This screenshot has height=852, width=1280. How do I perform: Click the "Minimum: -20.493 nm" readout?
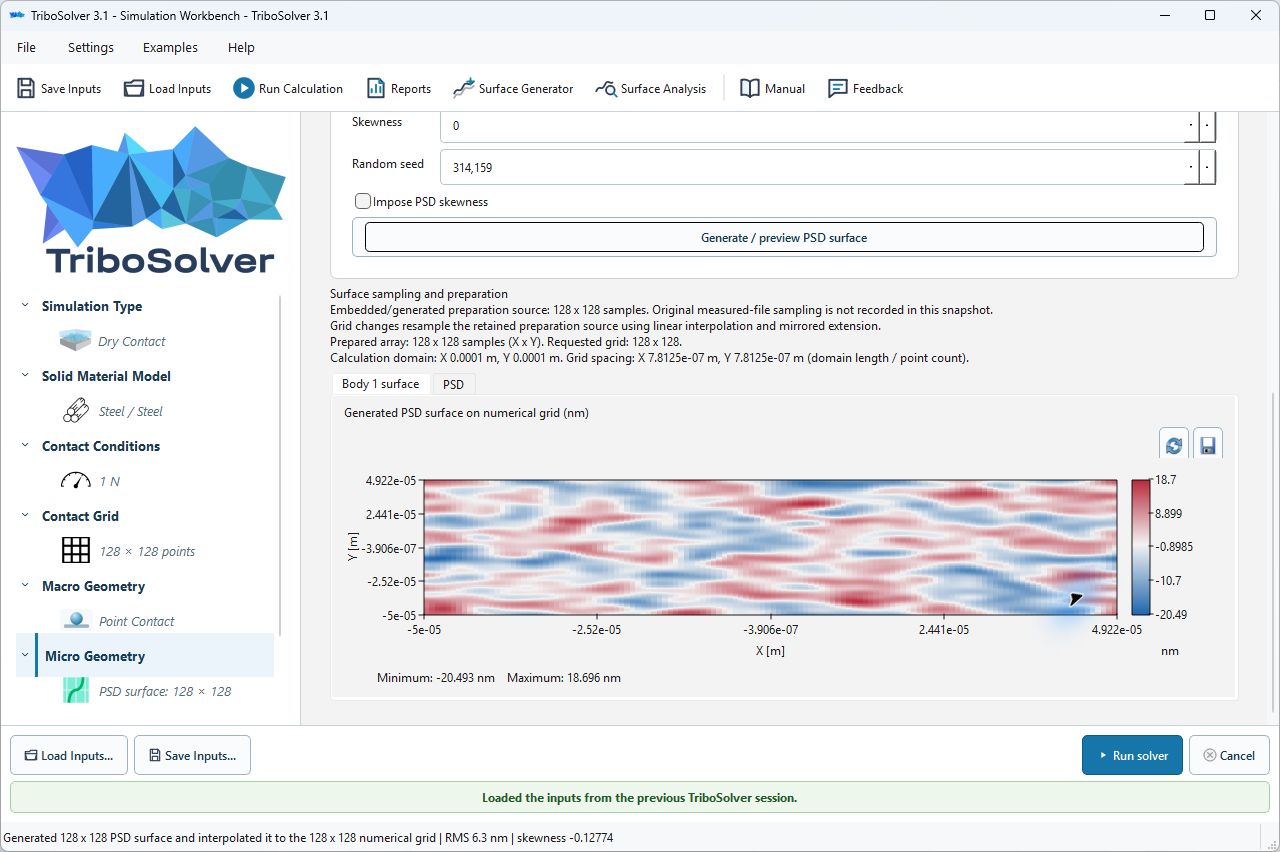[436, 678]
